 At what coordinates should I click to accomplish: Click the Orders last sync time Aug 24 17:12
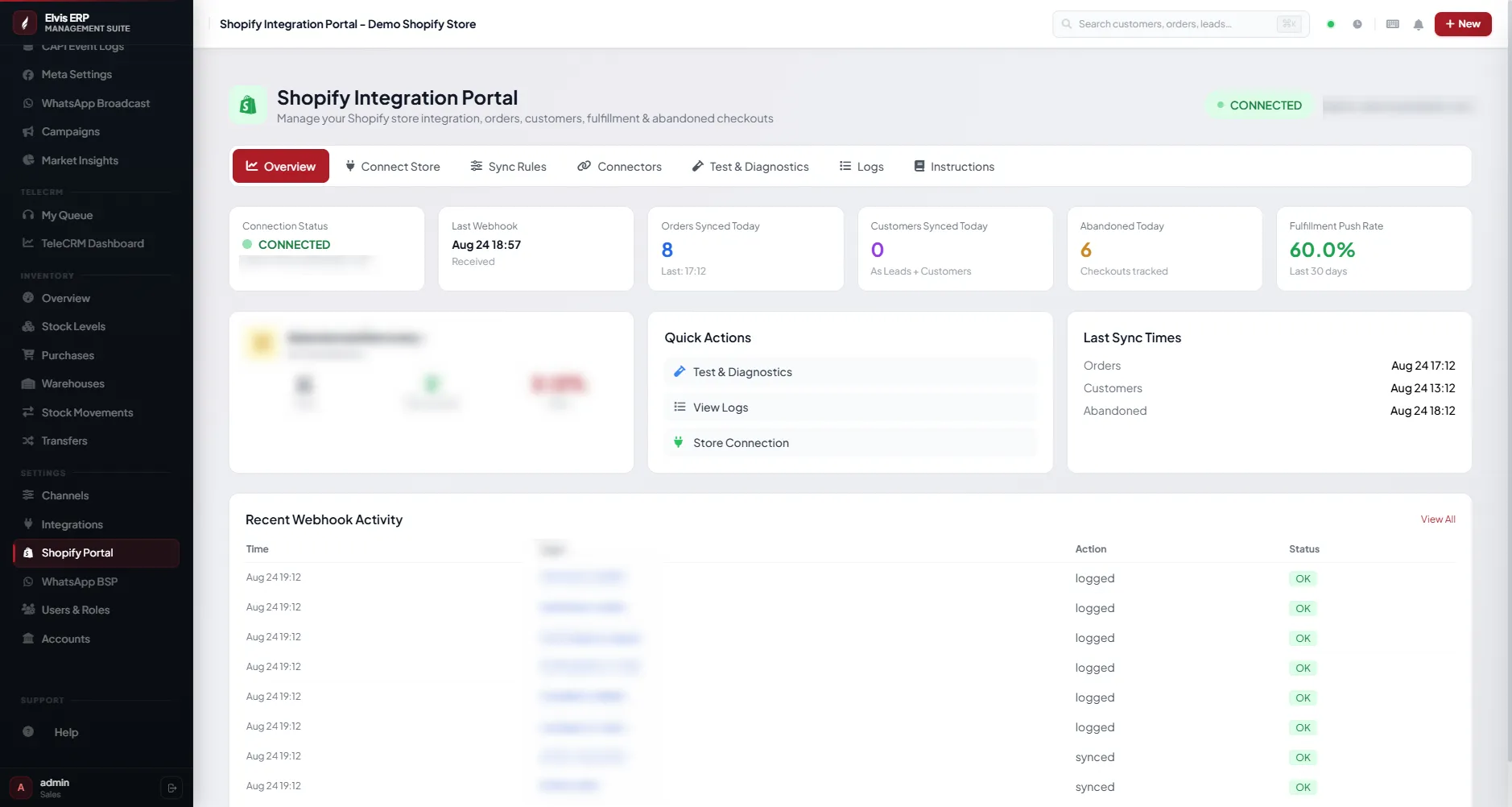(x=1423, y=366)
